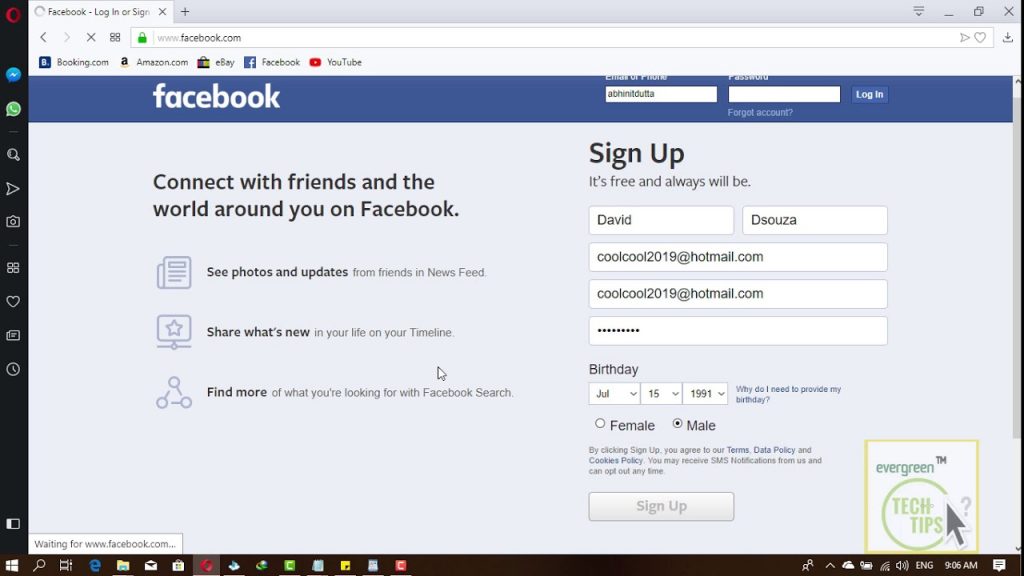Open ENG language indicator in system tray
This screenshot has height=576, width=1024.
(924, 566)
